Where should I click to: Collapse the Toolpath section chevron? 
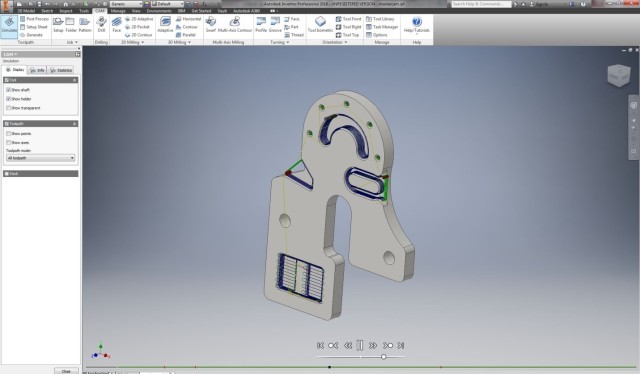tap(75, 124)
